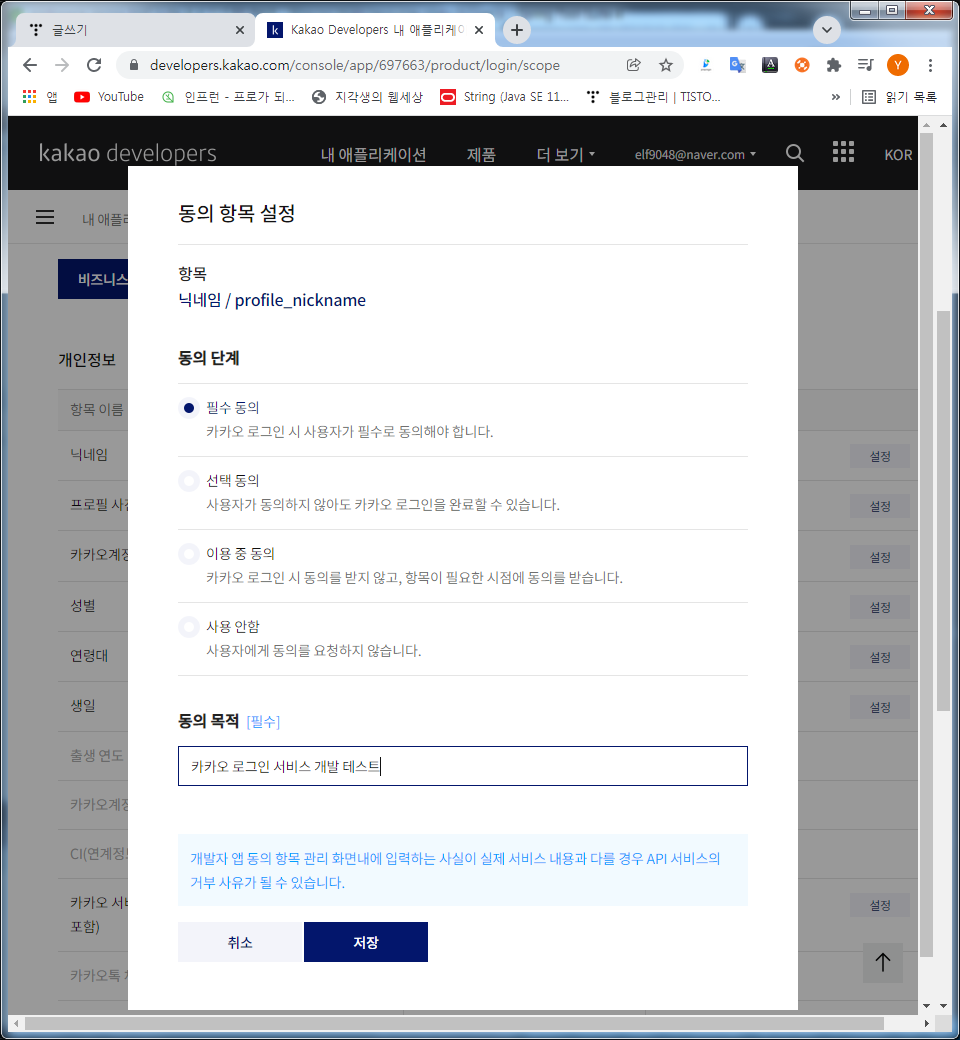Open Chrome three-dot menu
960x1040 pixels.
point(930,65)
